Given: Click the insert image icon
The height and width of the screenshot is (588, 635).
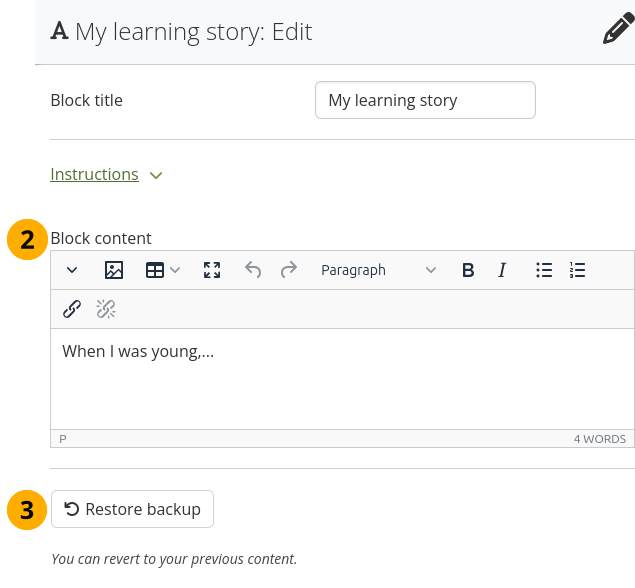Looking at the screenshot, I should pos(114,270).
